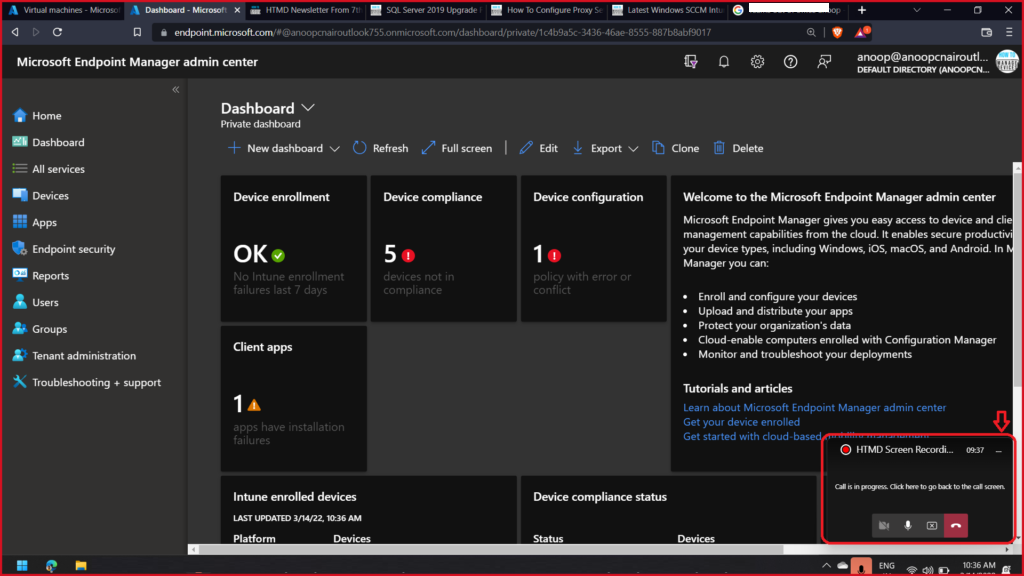
Task: Close the Dashboard browser tab
Action: (x=237, y=10)
